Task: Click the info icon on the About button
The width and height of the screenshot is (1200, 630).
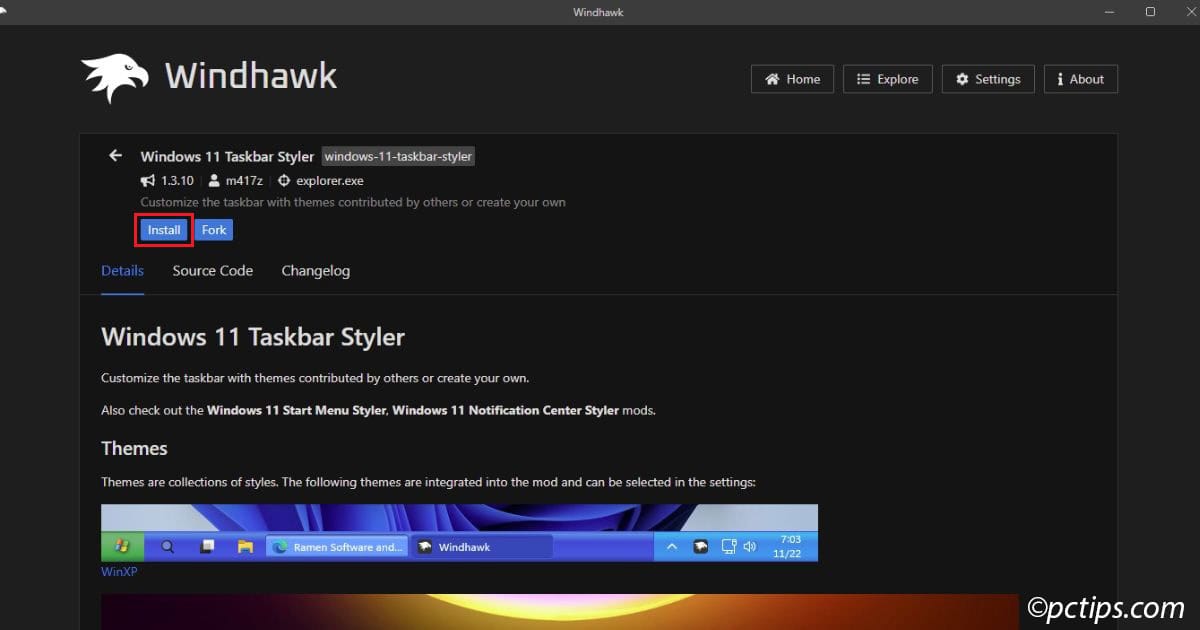Action: [1060, 79]
